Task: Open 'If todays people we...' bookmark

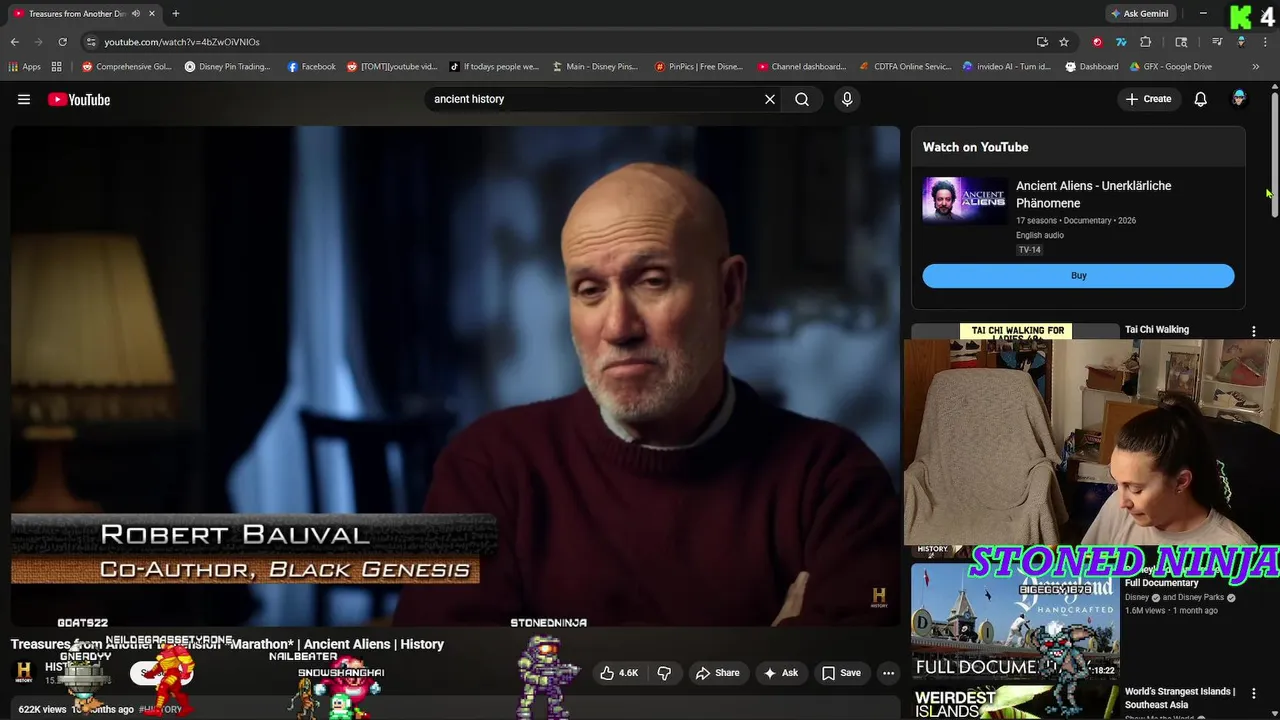Action: tap(494, 67)
